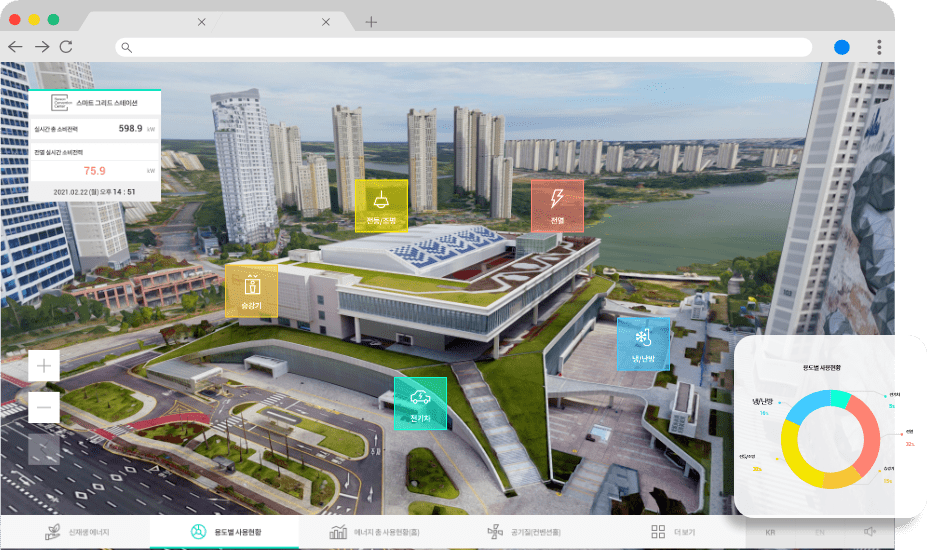Screen dimensions: 929x550
Task: Open the green 전기차 electric car tile
Action: pos(420,403)
